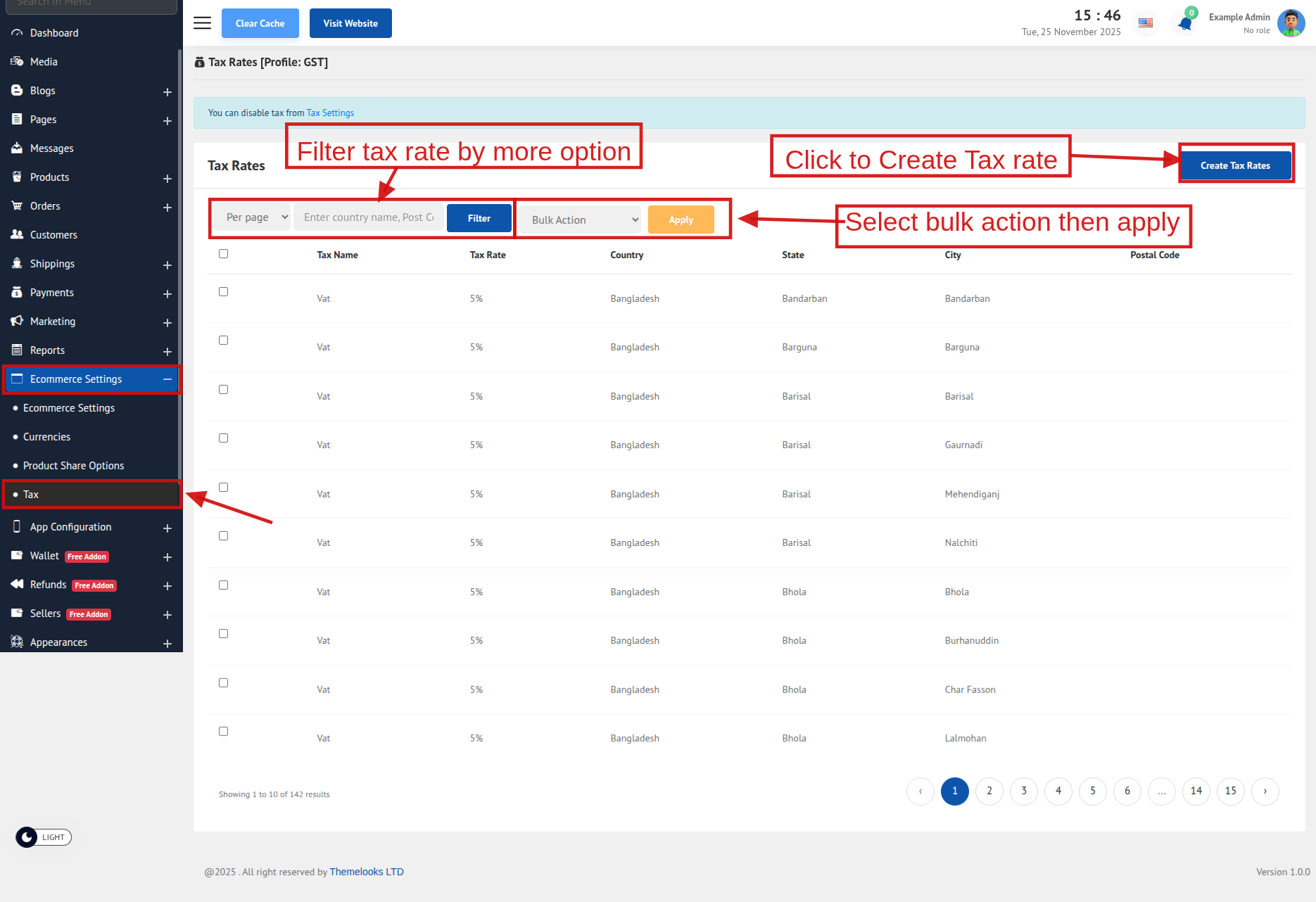Expand the Products sidebar submenu

click(167, 178)
